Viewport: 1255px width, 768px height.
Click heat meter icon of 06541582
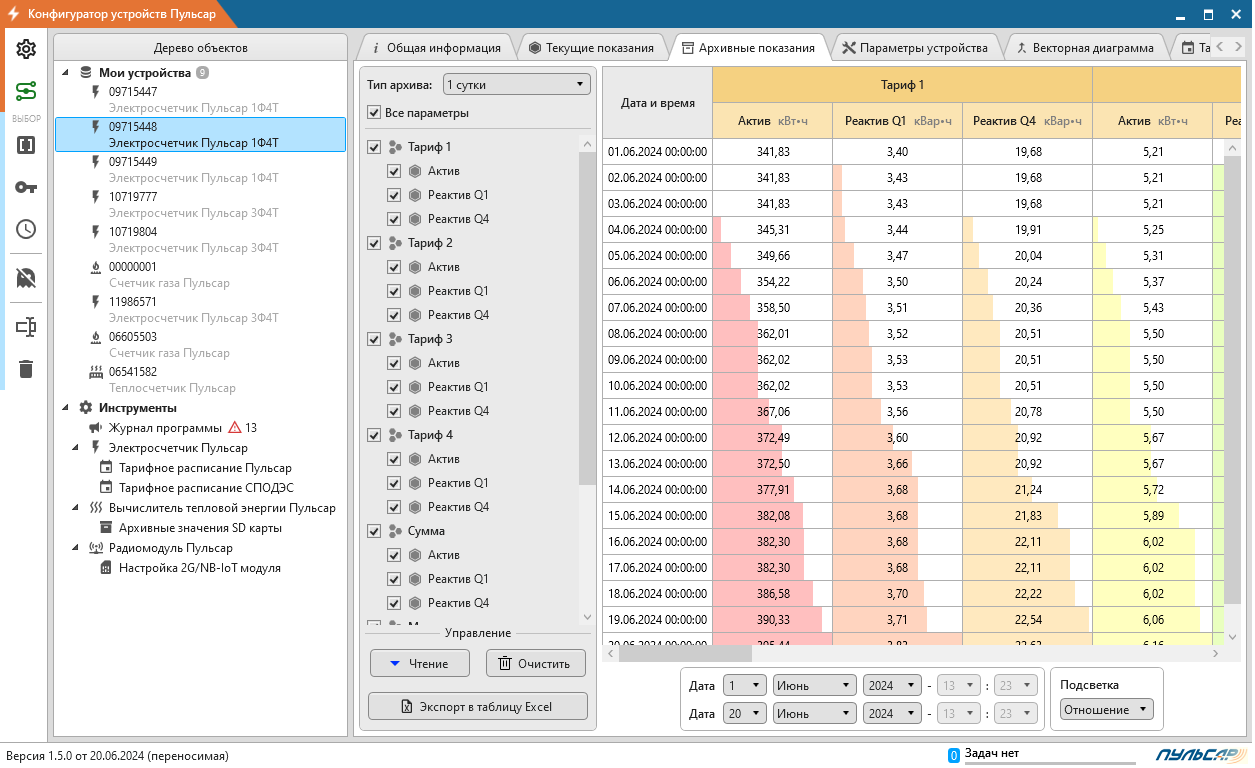pyautogui.click(x=96, y=372)
